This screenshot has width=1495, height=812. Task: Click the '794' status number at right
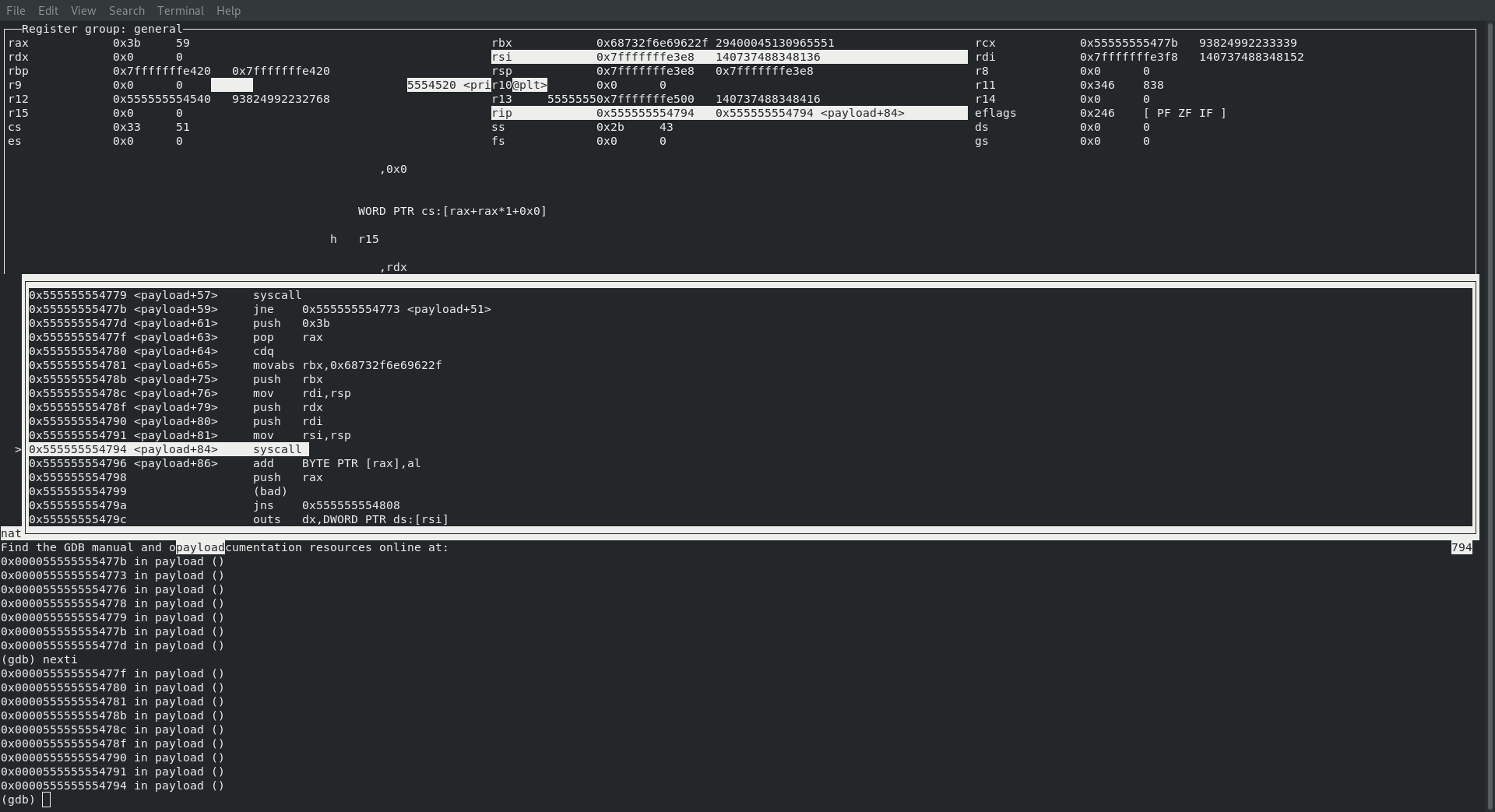pyautogui.click(x=1462, y=547)
